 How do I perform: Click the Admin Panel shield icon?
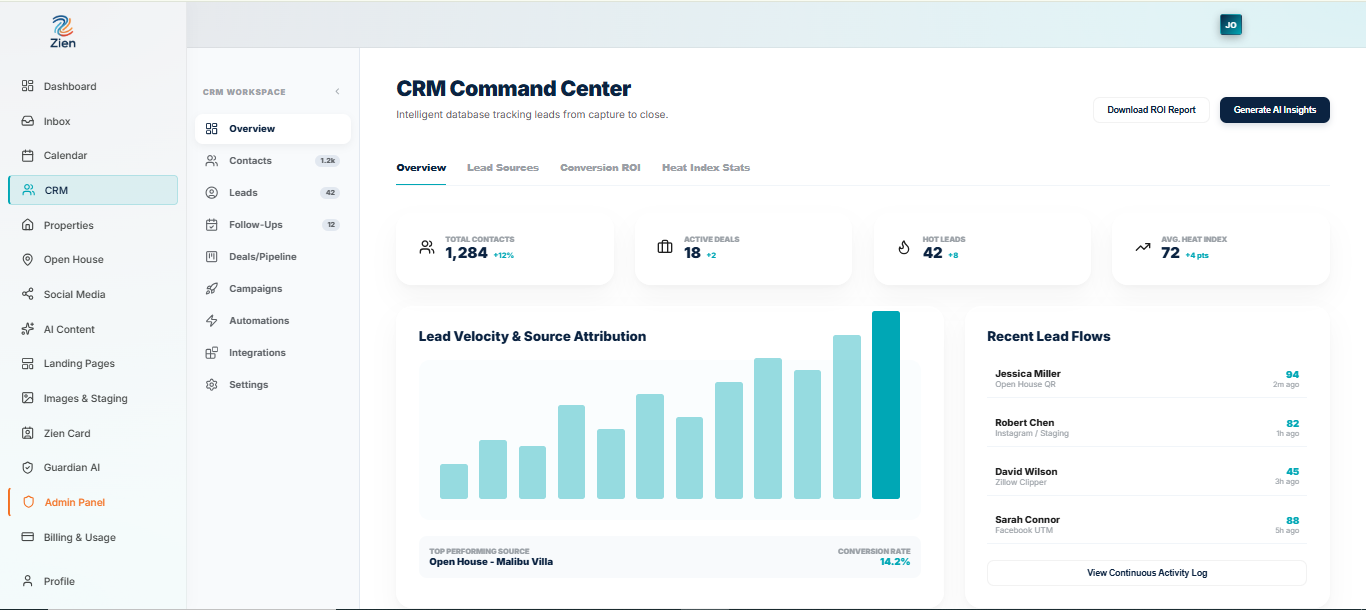tap(28, 502)
